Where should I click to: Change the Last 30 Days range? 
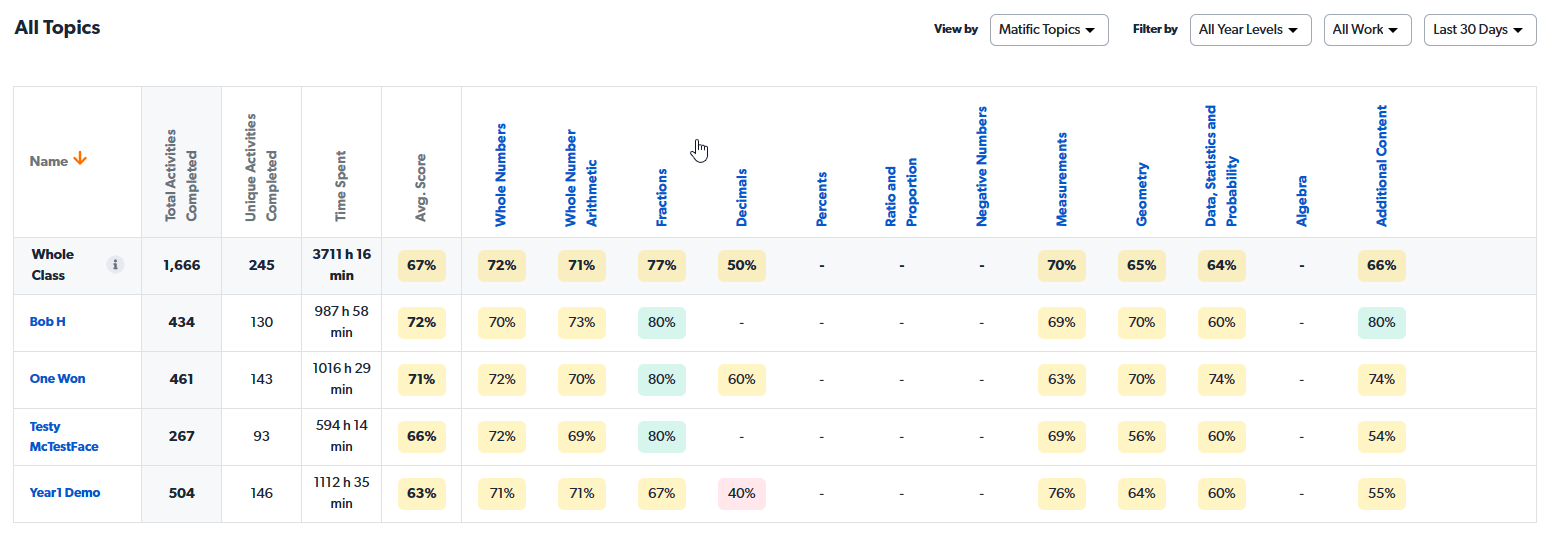[x=1480, y=30]
